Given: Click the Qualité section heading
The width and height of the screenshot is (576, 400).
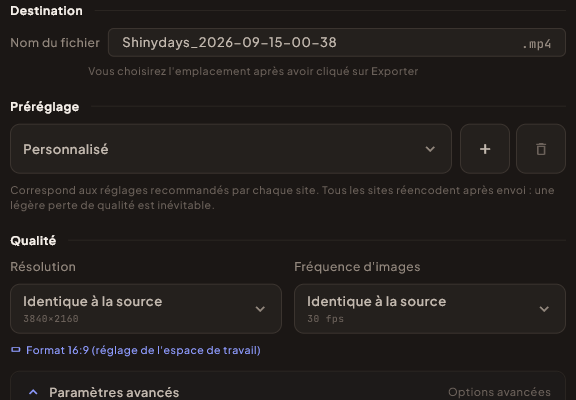Looking at the screenshot, I should pyautogui.click(x=33, y=241).
